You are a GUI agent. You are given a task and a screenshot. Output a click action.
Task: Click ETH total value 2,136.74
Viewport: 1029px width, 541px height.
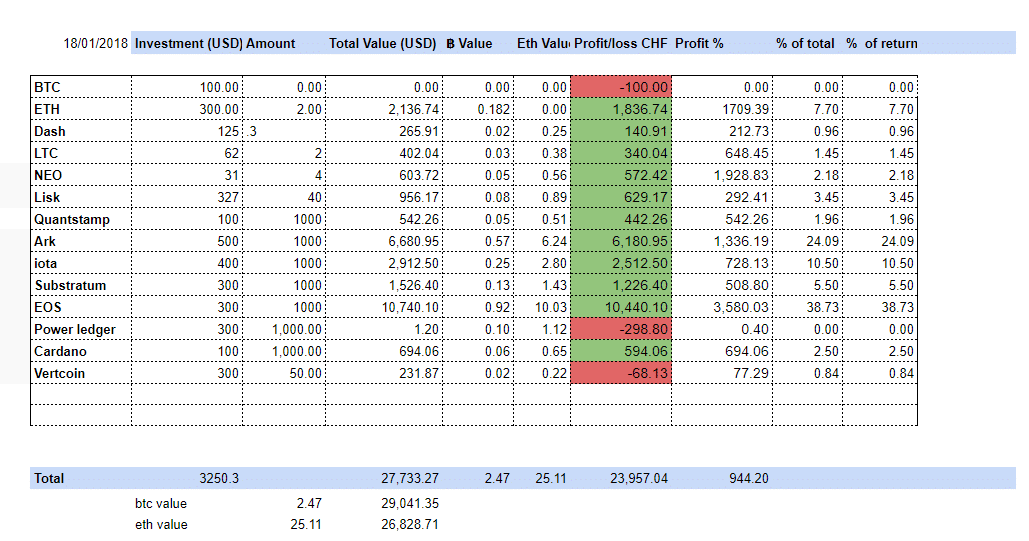pyautogui.click(x=413, y=109)
